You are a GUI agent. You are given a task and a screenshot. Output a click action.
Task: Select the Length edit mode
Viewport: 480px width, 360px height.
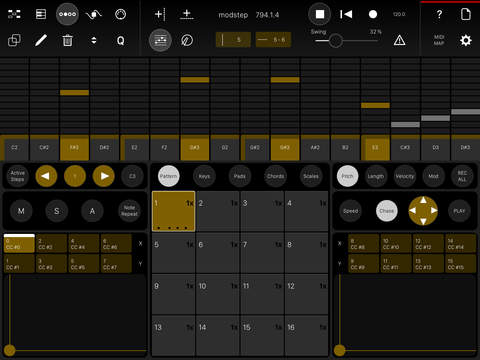[376, 176]
